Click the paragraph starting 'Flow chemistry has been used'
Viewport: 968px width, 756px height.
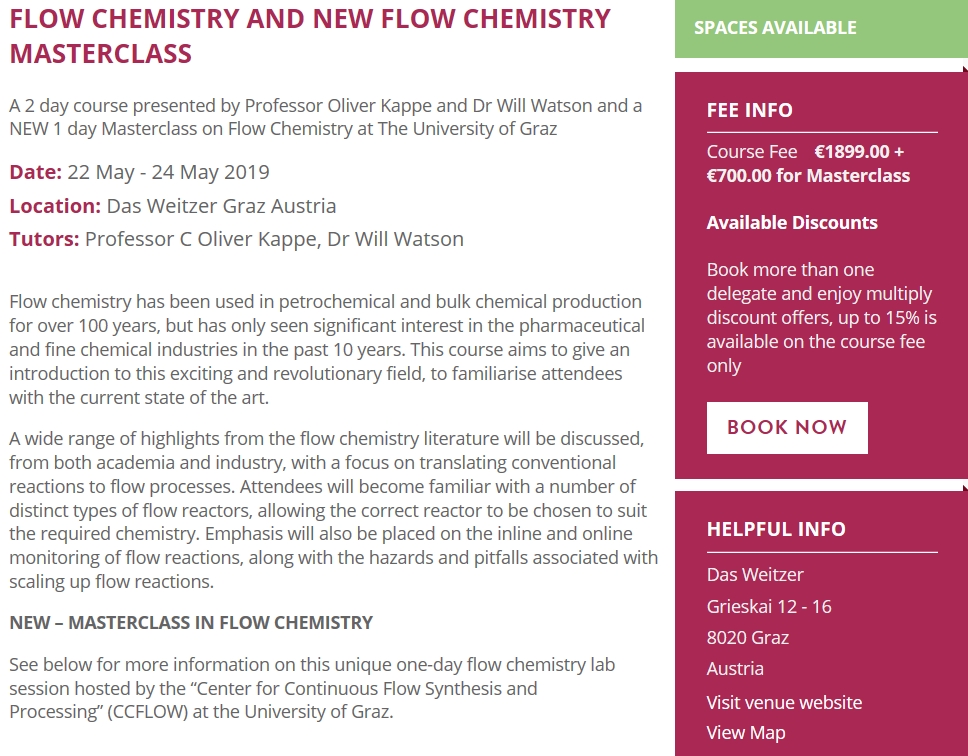point(327,349)
